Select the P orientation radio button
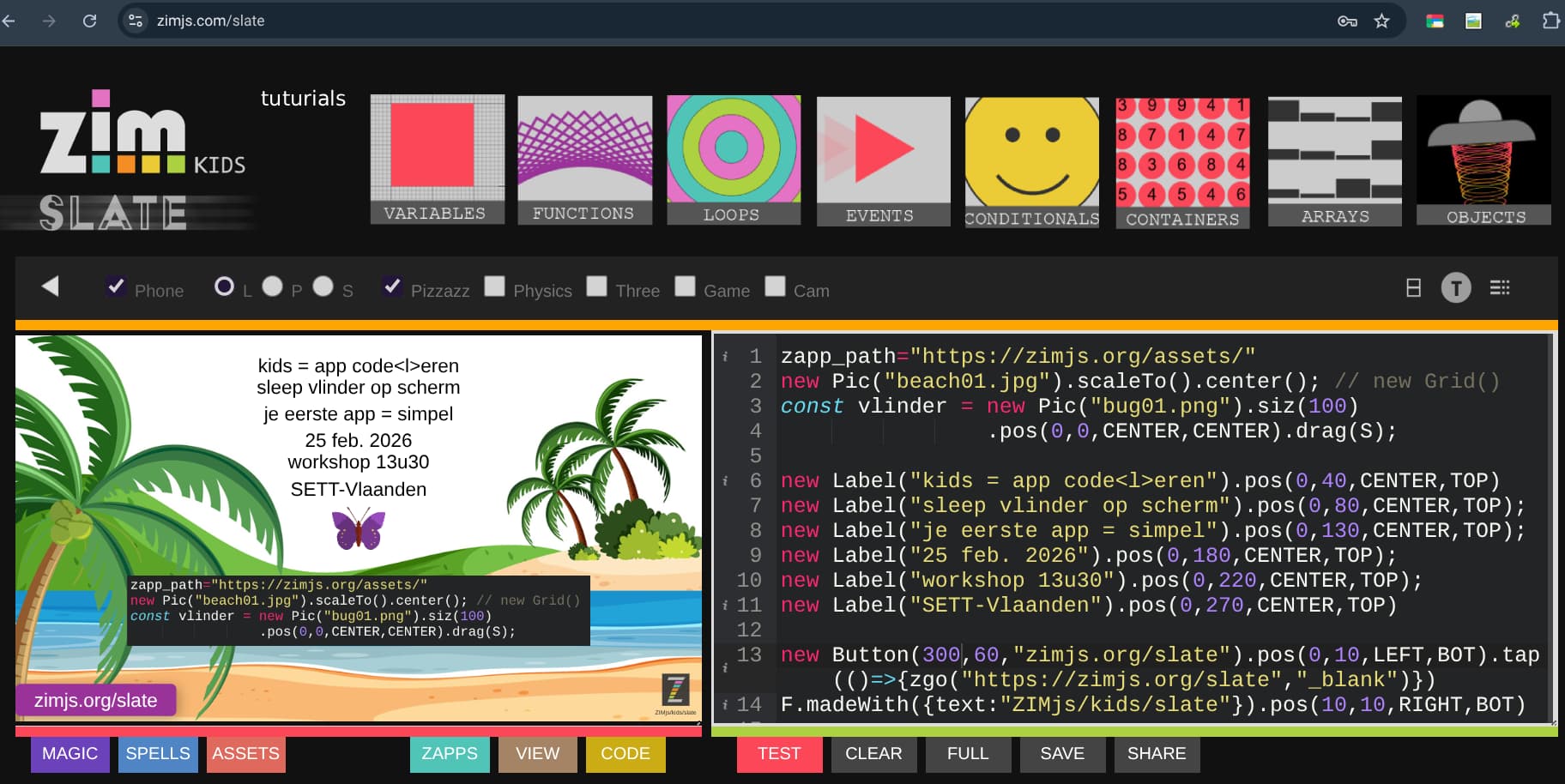Viewport: 1565px width, 784px height. pos(272,286)
